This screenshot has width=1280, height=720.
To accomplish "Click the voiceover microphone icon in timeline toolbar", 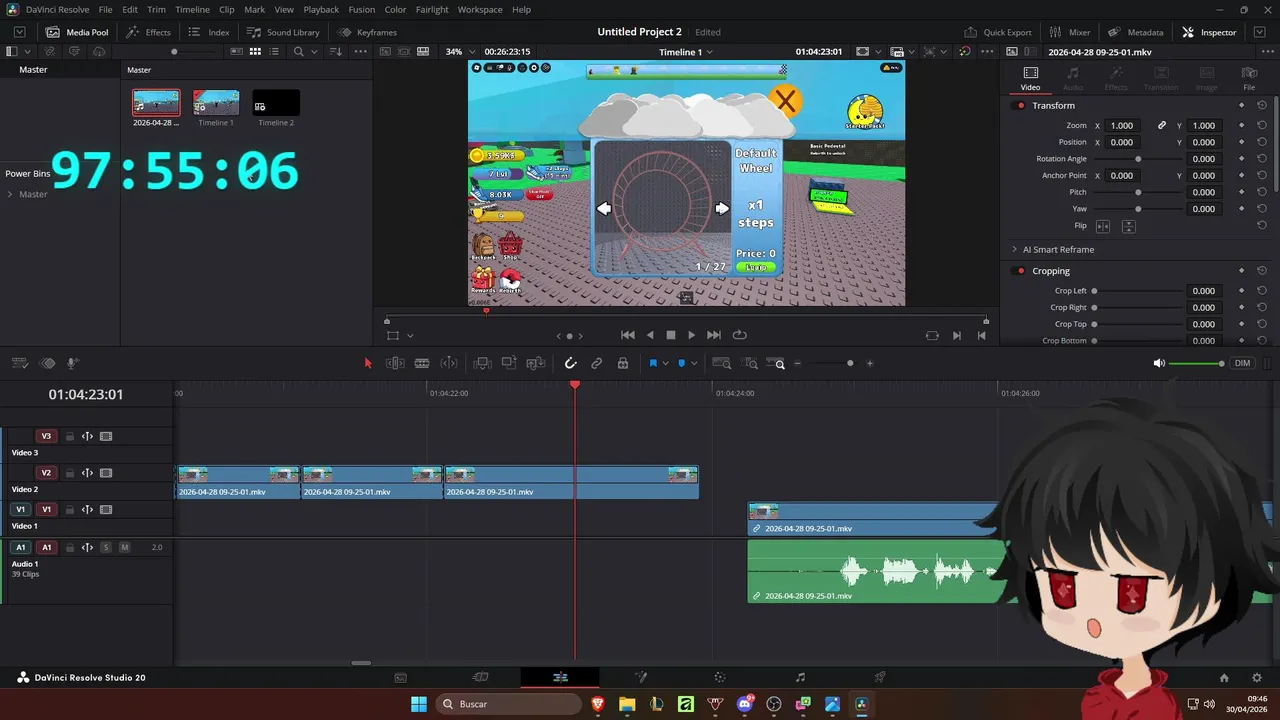I will coord(73,363).
